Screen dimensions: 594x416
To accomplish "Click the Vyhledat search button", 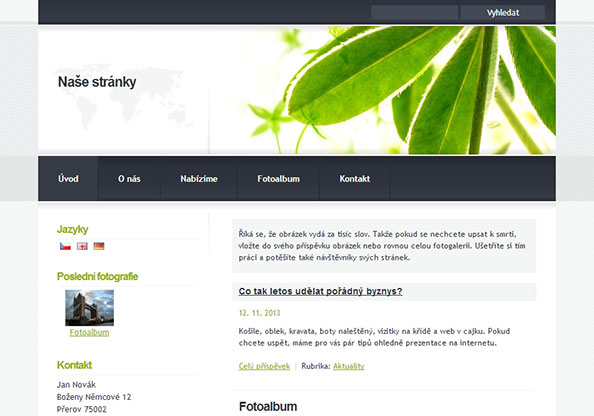I will point(502,13).
